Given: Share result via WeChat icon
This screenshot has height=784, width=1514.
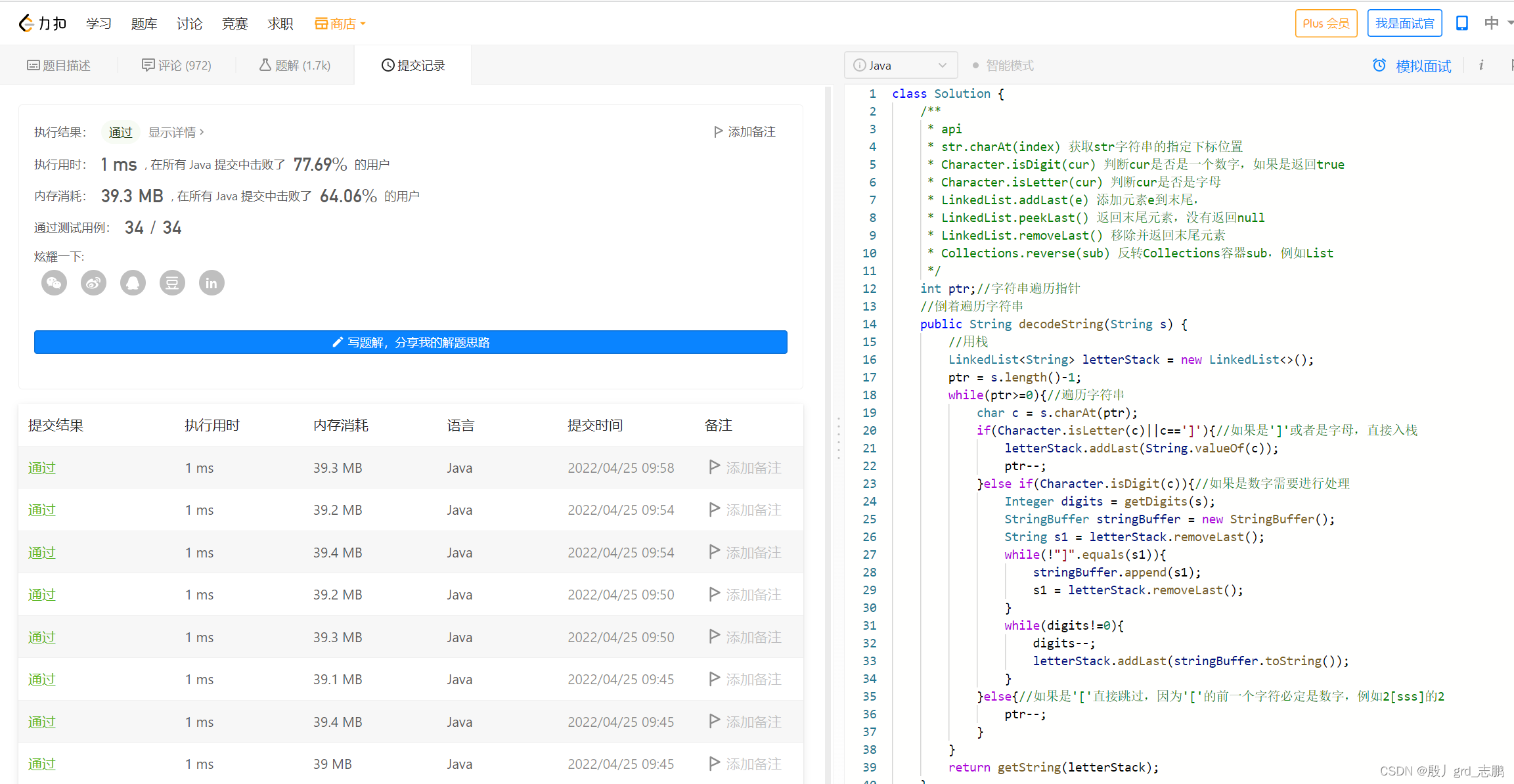Looking at the screenshot, I should click(54, 283).
